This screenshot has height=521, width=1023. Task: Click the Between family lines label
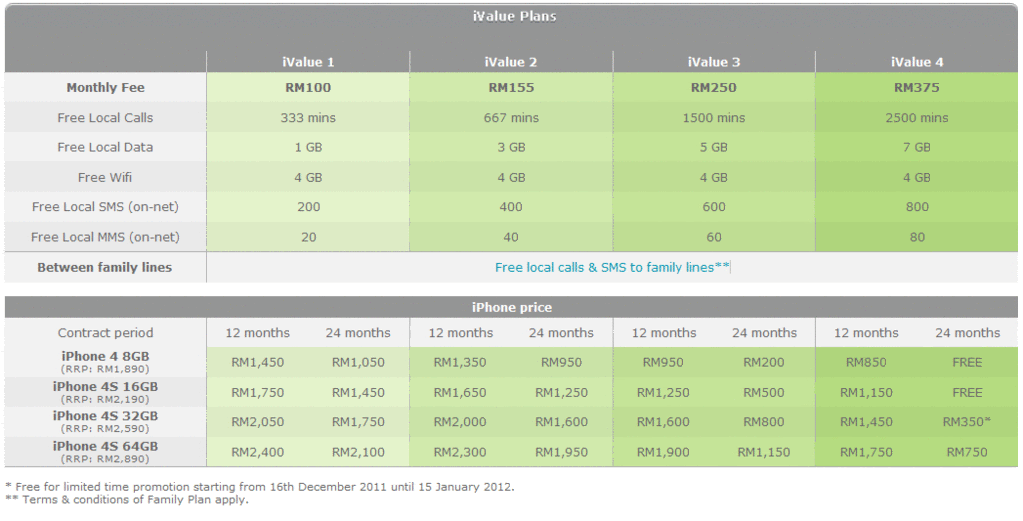coord(104,267)
